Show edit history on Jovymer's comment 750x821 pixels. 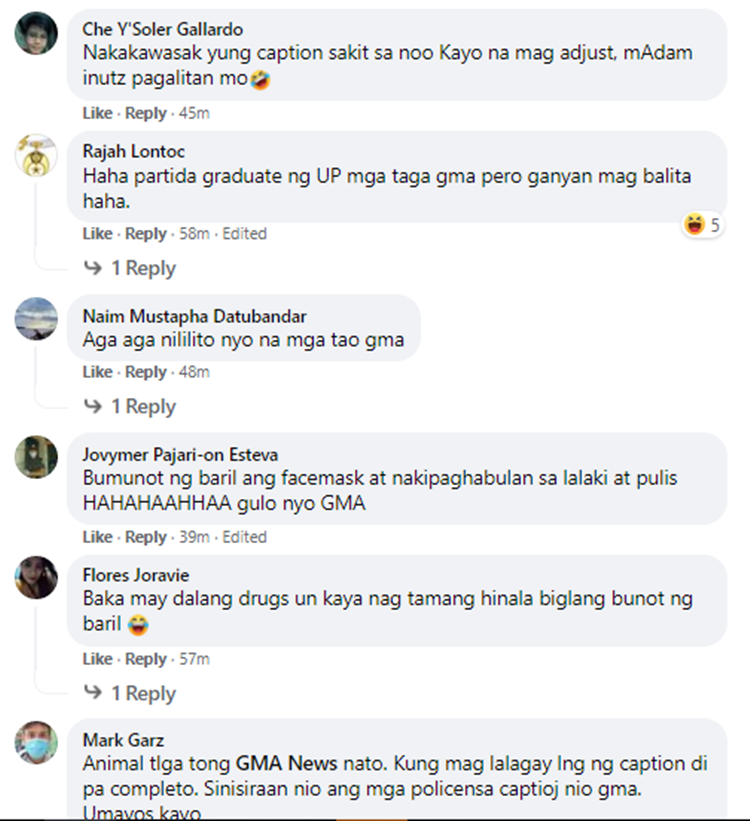(x=245, y=537)
